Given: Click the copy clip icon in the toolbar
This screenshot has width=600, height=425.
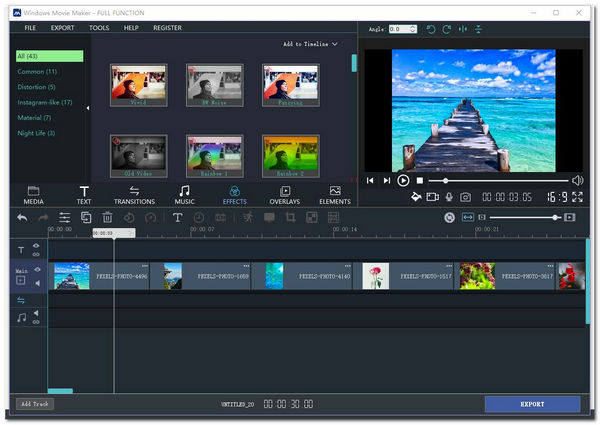Looking at the screenshot, I should [x=86, y=218].
